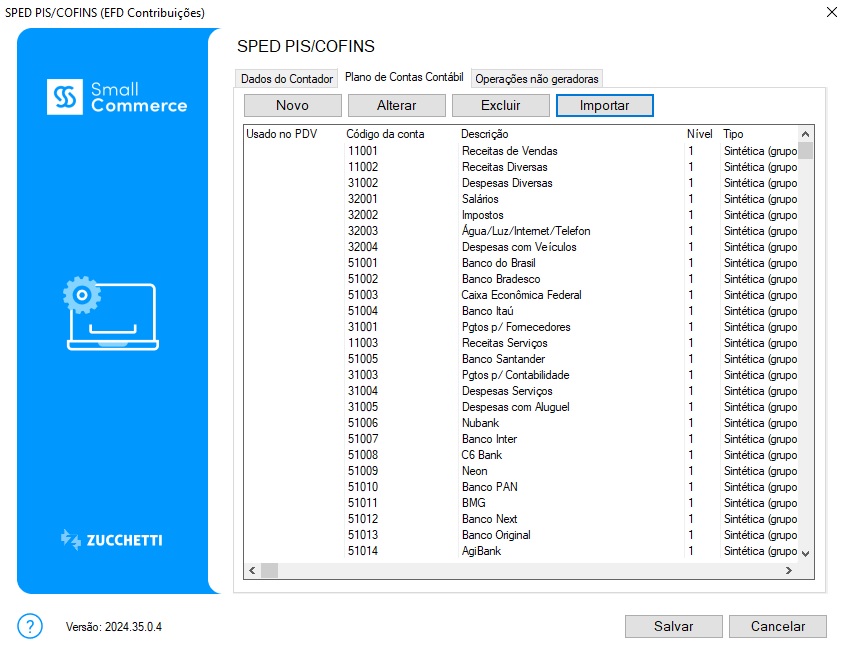844x648 pixels.
Task: Select the Plano de Contas Contábil tab
Action: pos(403,77)
